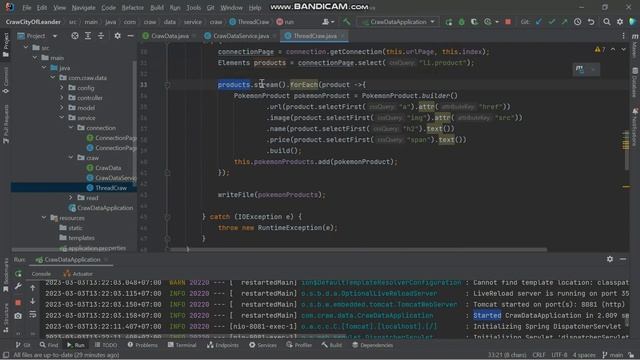640x360 pixels.
Task: Click Select Opened File target icon
Action: 75,36
